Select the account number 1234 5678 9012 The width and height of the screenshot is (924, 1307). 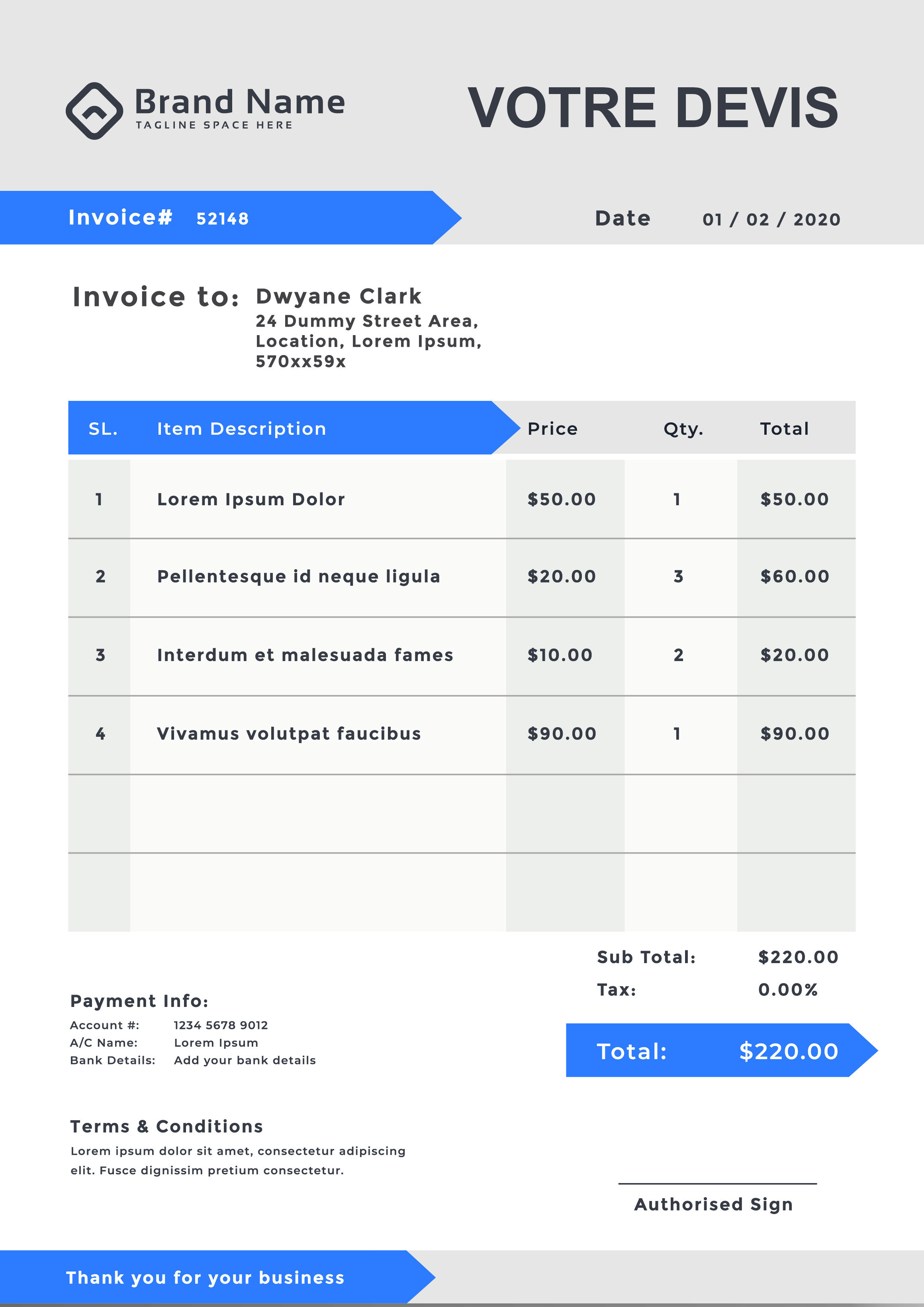221,1025
